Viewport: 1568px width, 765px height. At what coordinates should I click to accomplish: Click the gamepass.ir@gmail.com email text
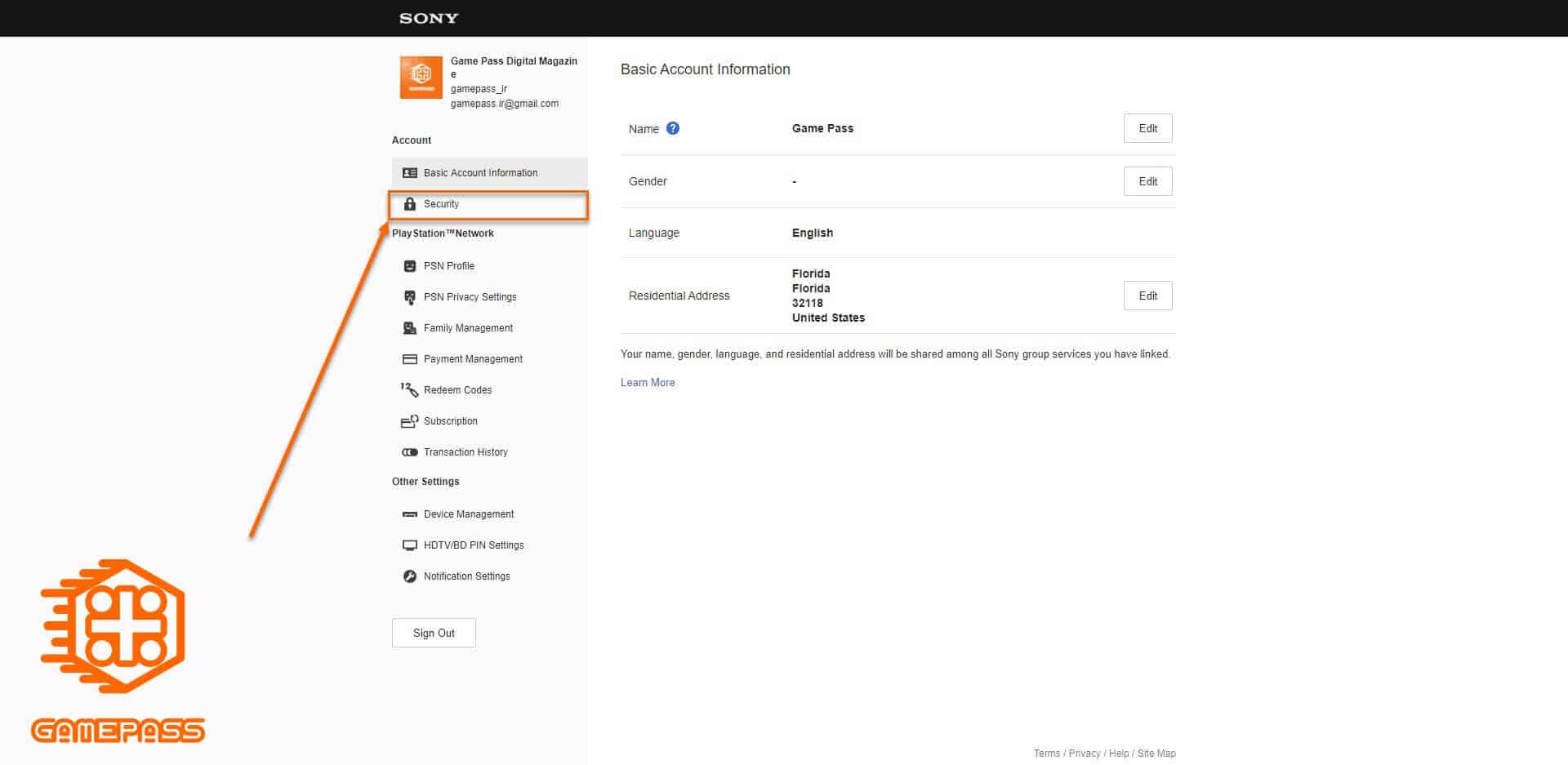[505, 104]
